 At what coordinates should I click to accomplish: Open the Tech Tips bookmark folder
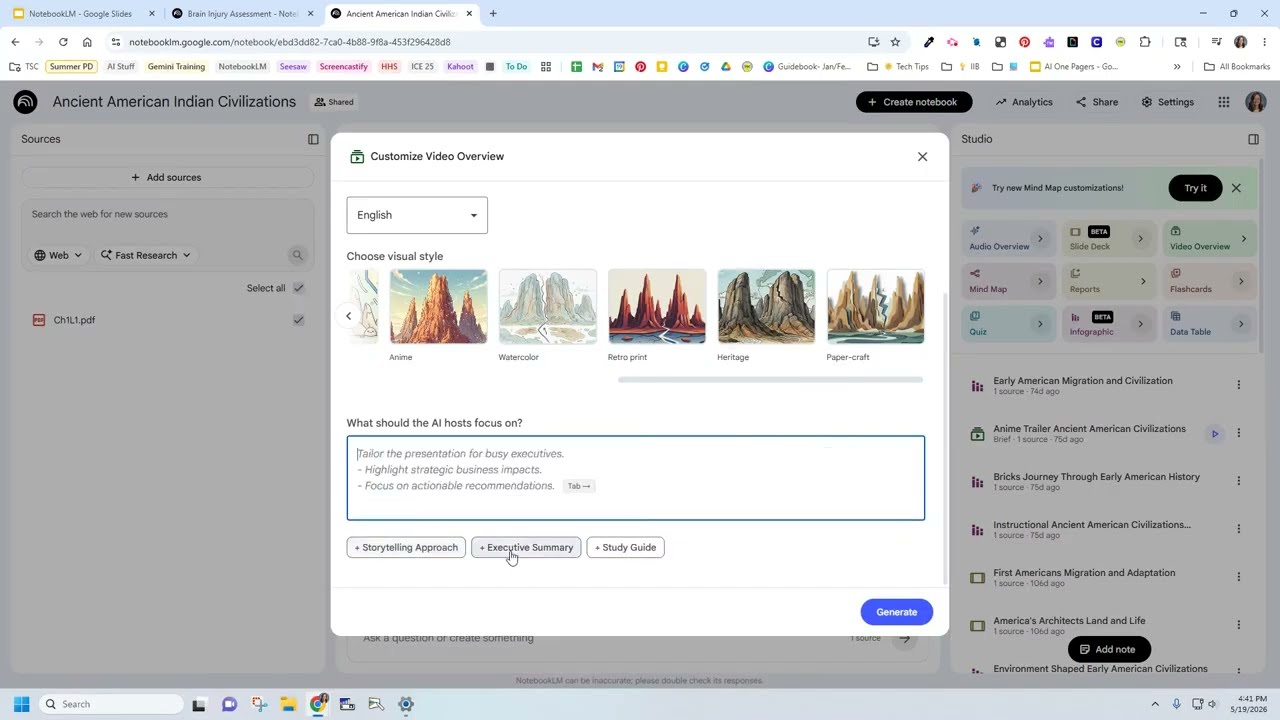click(x=905, y=67)
